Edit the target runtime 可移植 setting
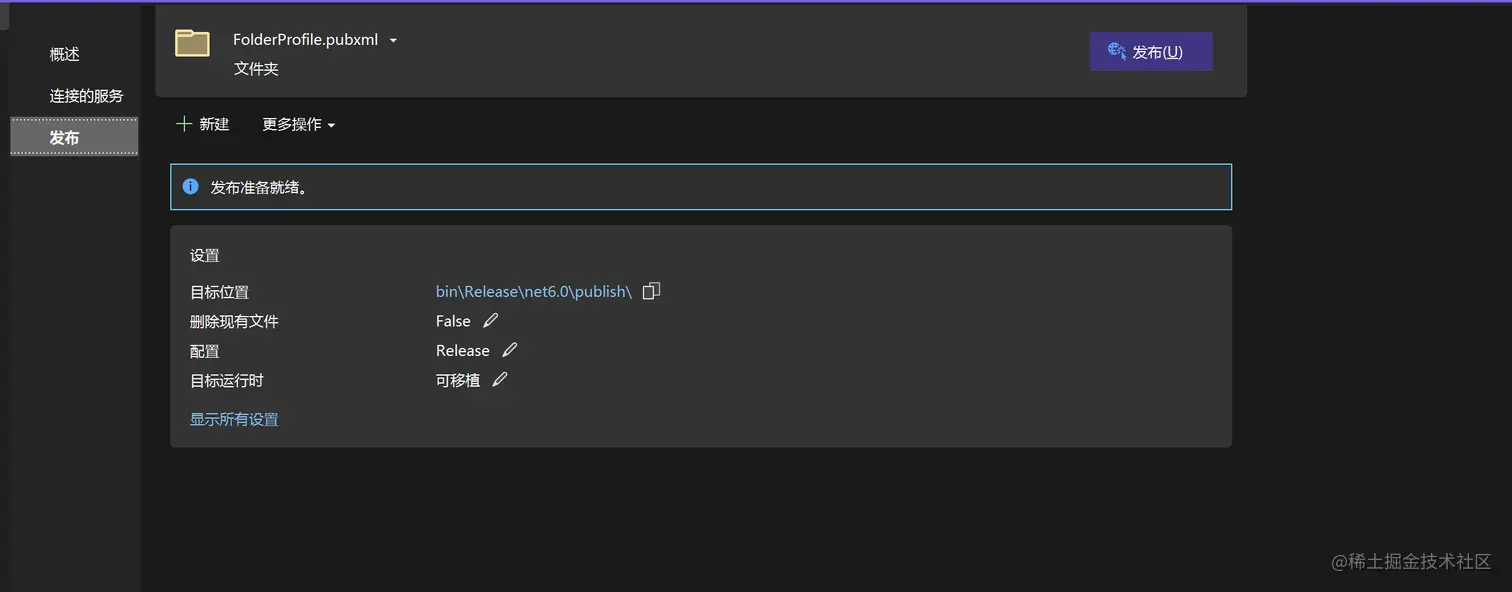Image resolution: width=1512 pixels, height=592 pixels. click(x=500, y=379)
